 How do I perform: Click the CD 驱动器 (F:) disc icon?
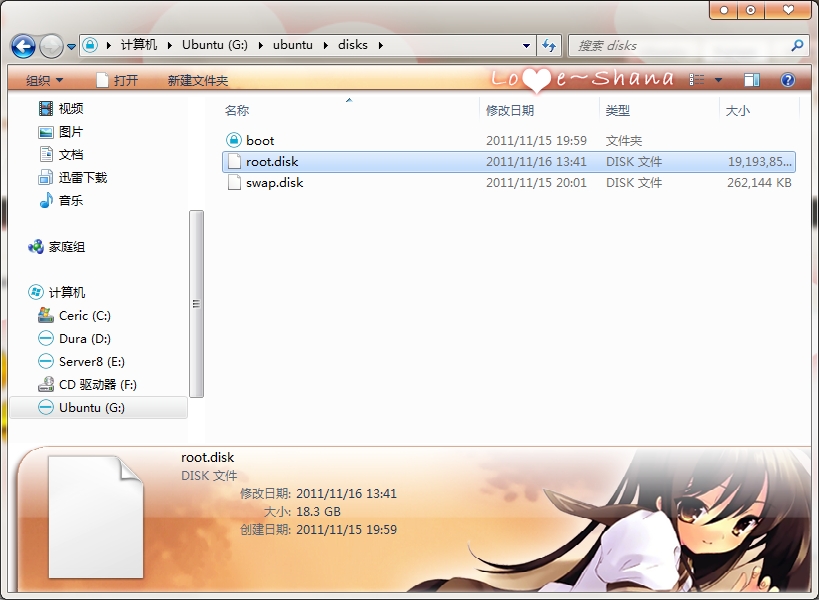(x=46, y=384)
